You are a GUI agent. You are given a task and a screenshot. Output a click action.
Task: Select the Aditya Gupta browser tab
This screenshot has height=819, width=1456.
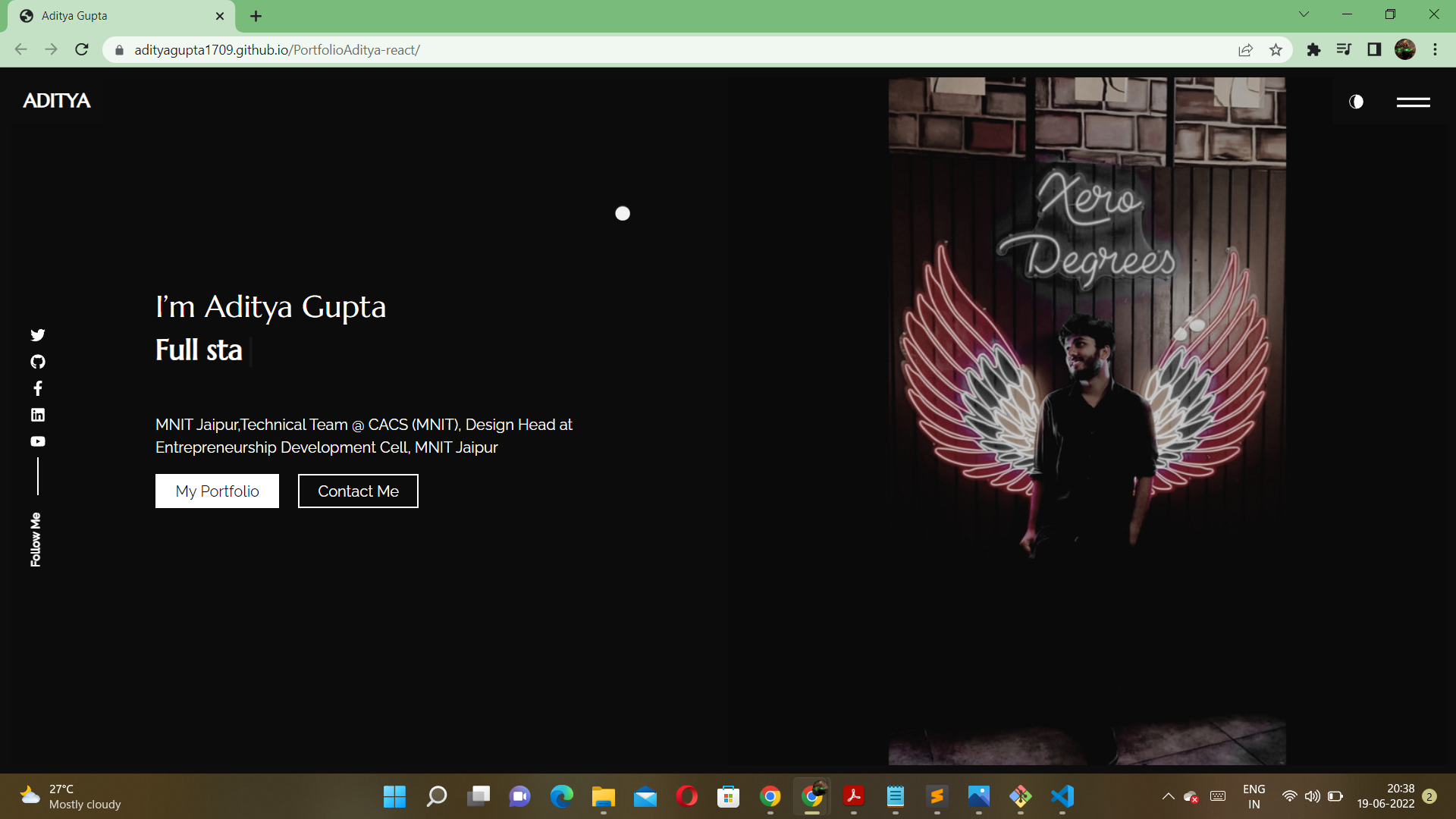tap(121, 16)
